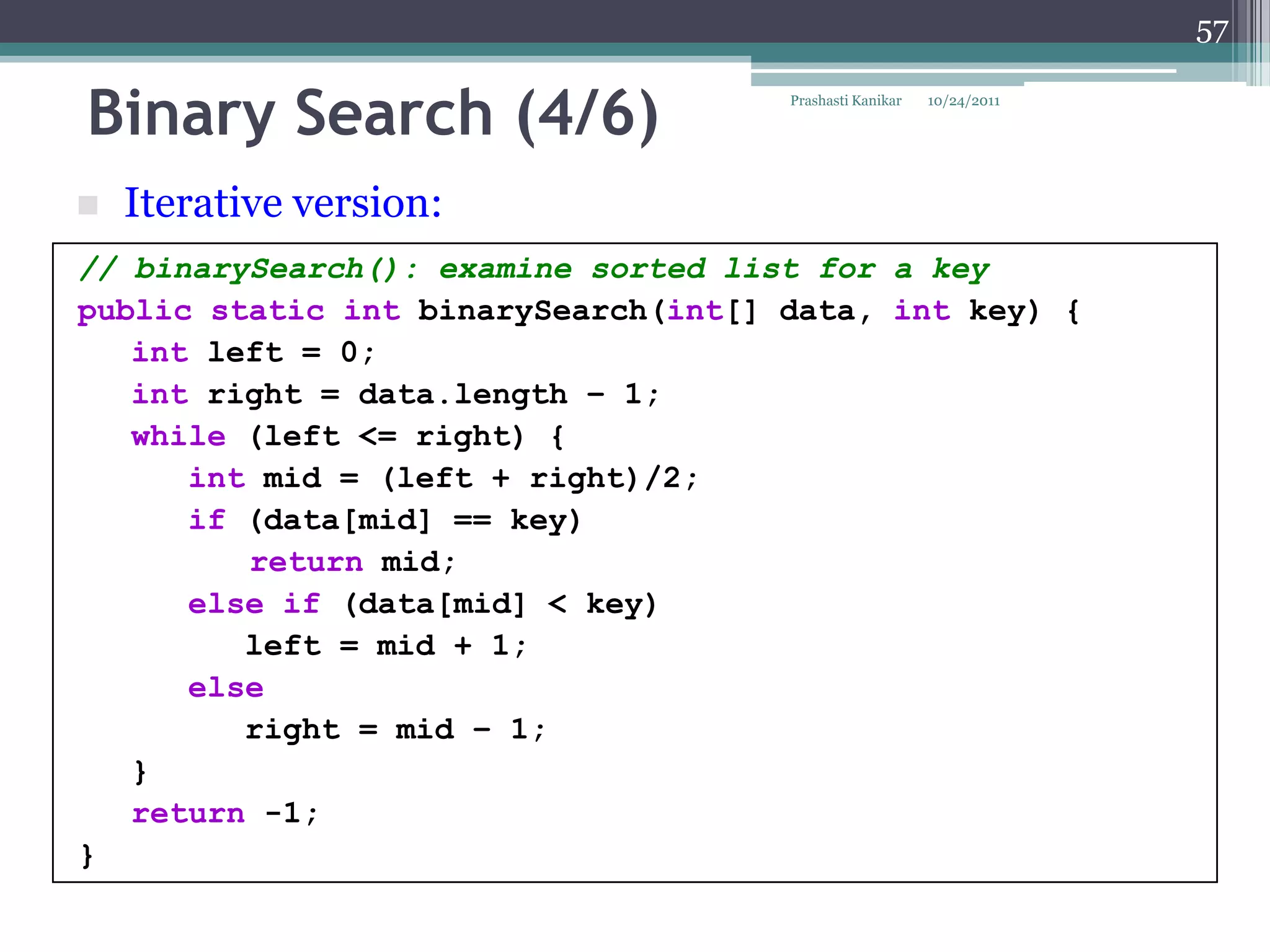Click the line 'if (data[mid] == key)'

[384, 521]
